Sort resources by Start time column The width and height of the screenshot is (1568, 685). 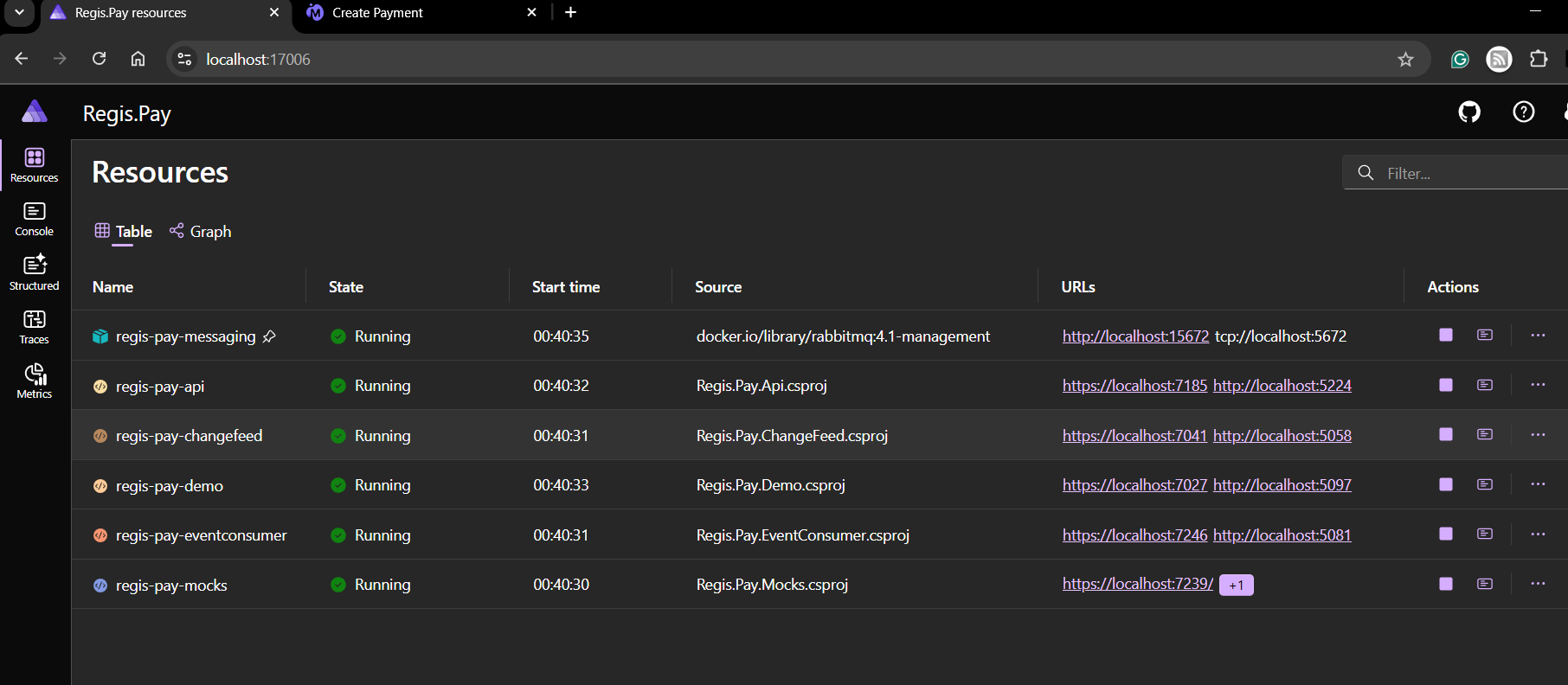point(566,287)
